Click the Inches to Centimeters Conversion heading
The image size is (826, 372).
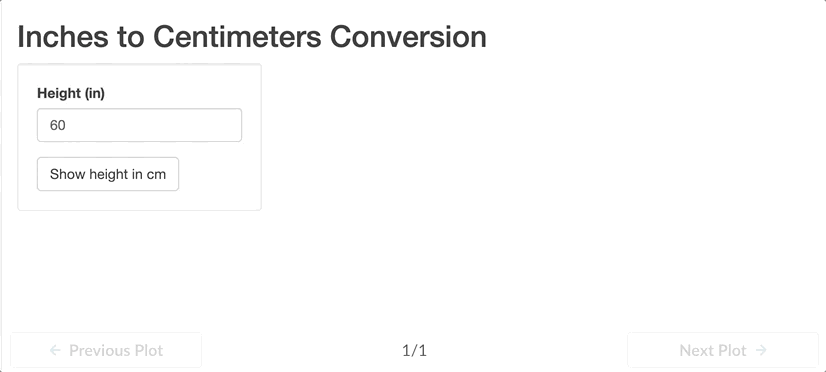coord(252,37)
